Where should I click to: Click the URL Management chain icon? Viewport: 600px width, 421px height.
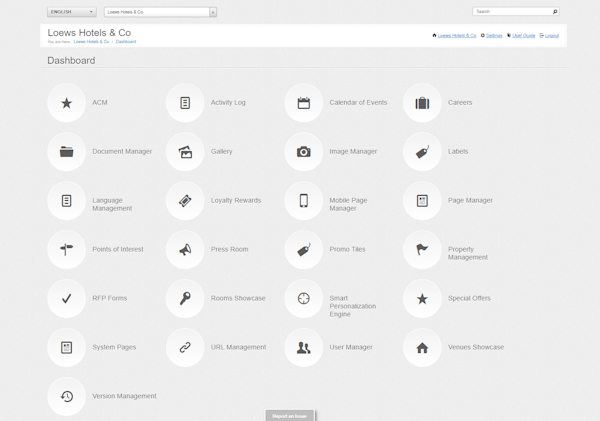185,347
